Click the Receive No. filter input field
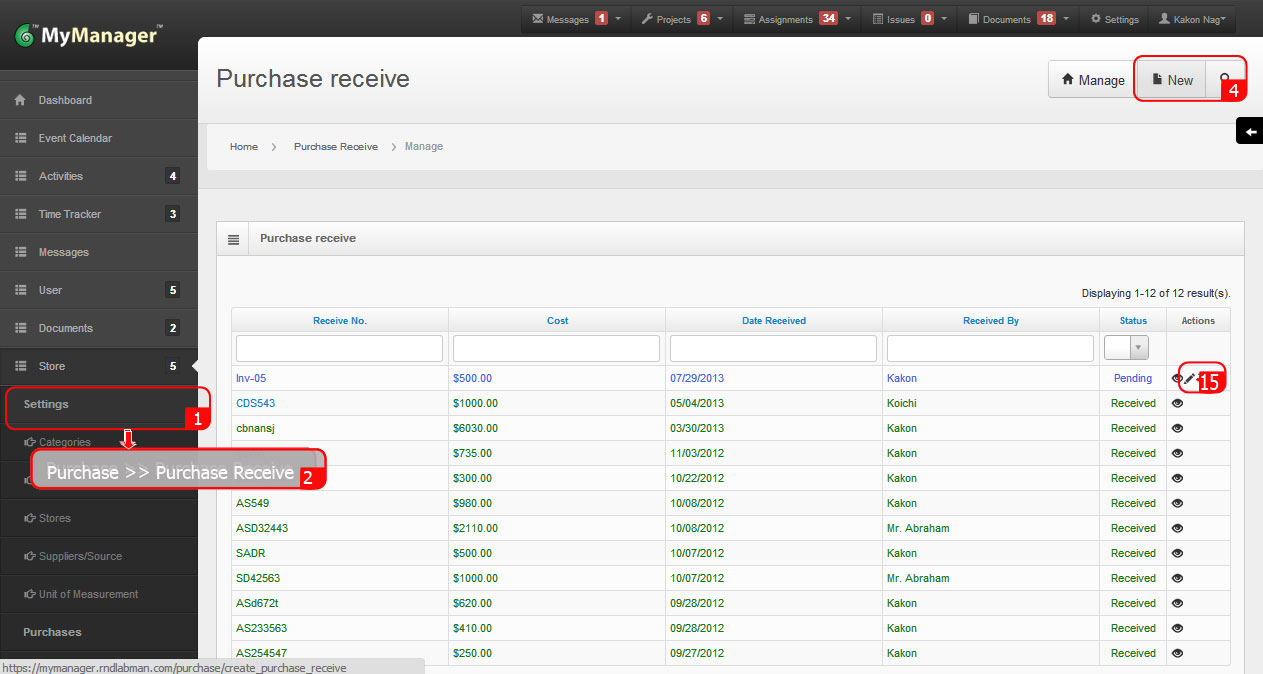The image size is (1263, 674). (x=339, y=347)
